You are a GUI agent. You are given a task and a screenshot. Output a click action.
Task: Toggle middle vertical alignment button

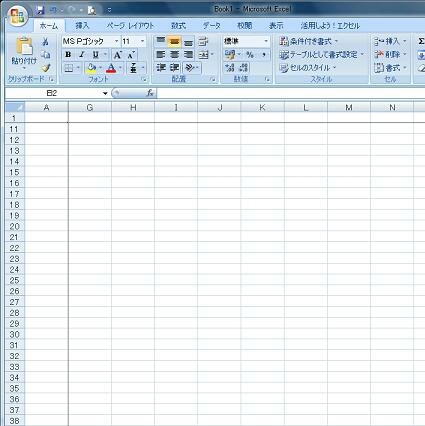pyautogui.click(x=174, y=42)
